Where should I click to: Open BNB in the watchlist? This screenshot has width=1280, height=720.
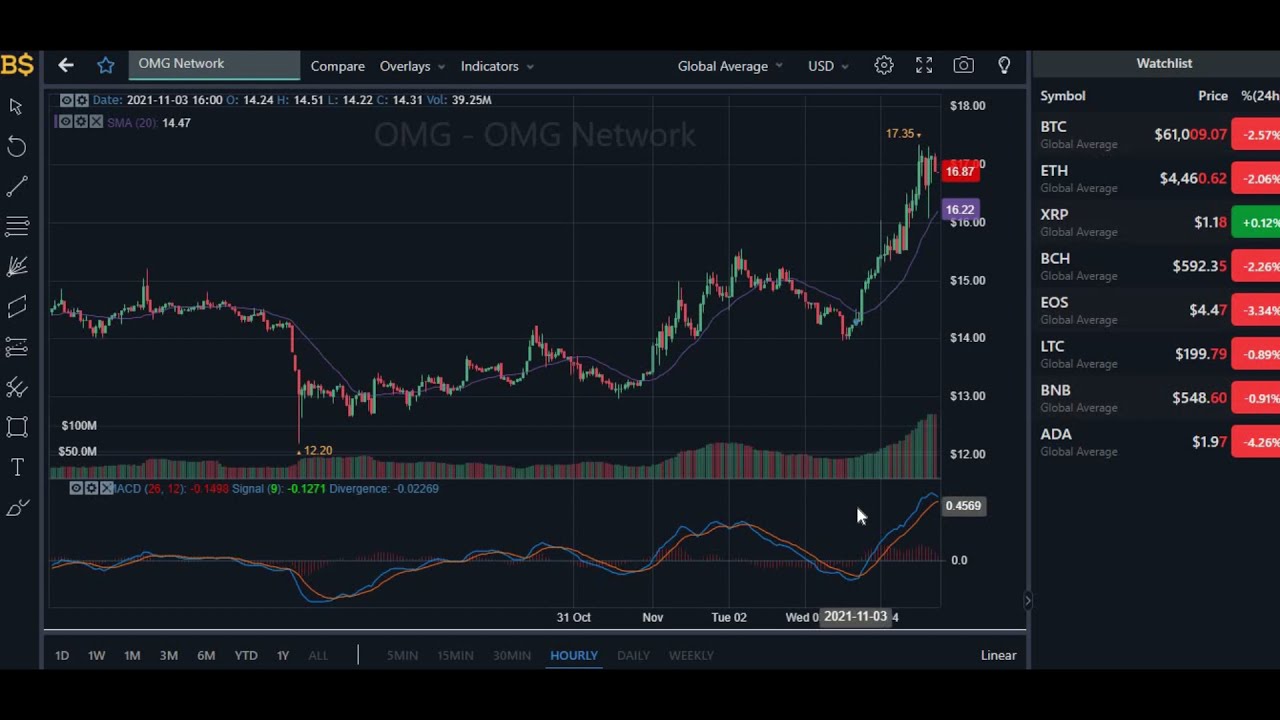point(1157,398)
